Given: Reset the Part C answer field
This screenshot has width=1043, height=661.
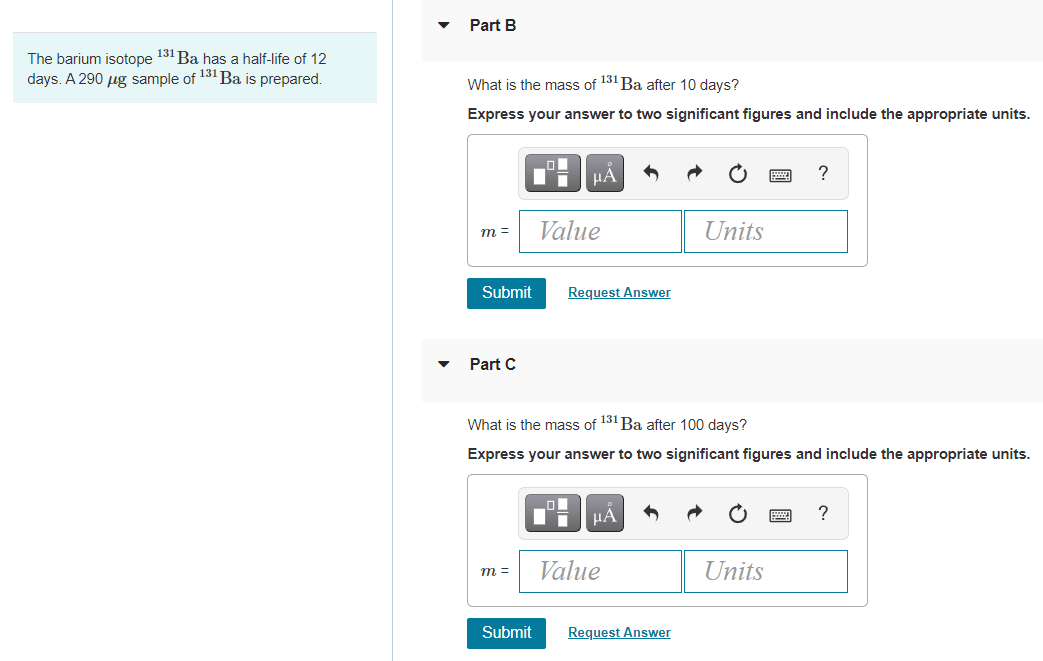Looking at the screenshot, I should click(737, 512).
